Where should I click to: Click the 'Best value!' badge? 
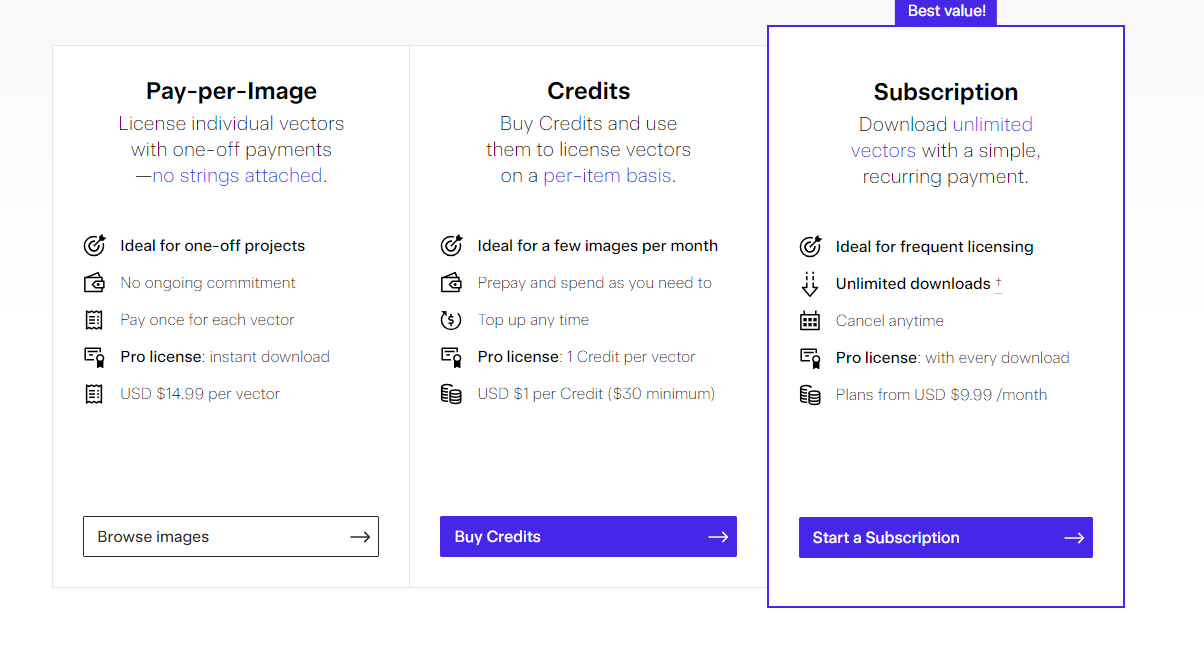pyautogui.click(x=946, y=12)
